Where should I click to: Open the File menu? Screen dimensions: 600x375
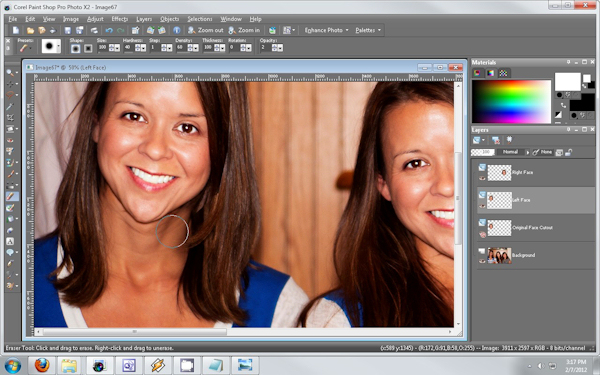pyautogui.click(x=13, y=19)
